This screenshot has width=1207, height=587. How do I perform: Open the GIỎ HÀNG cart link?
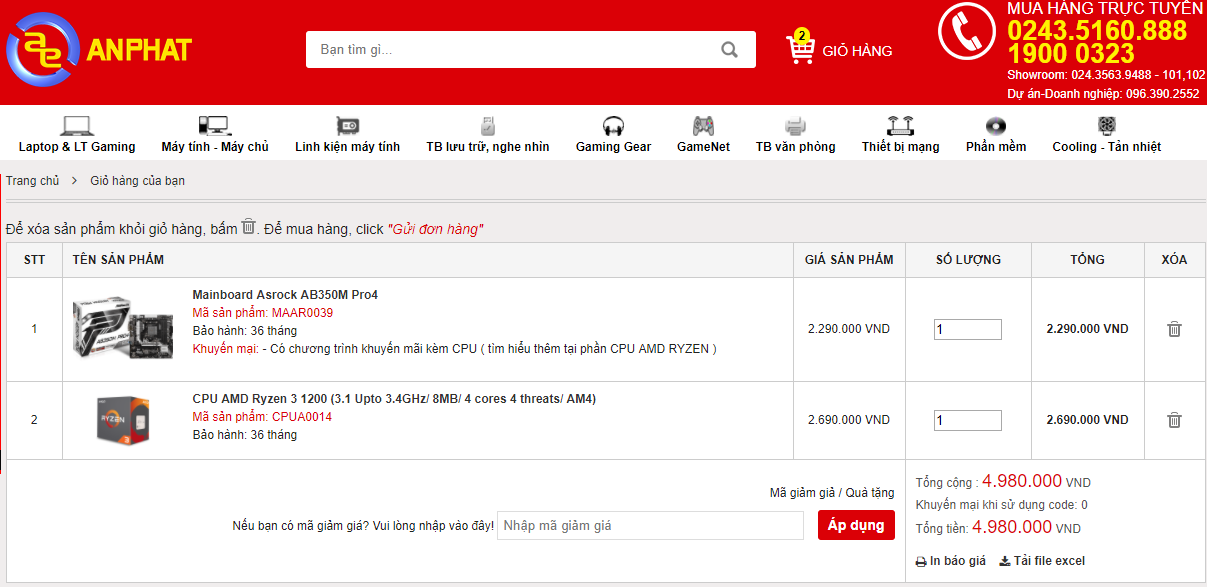pos(857,51)
